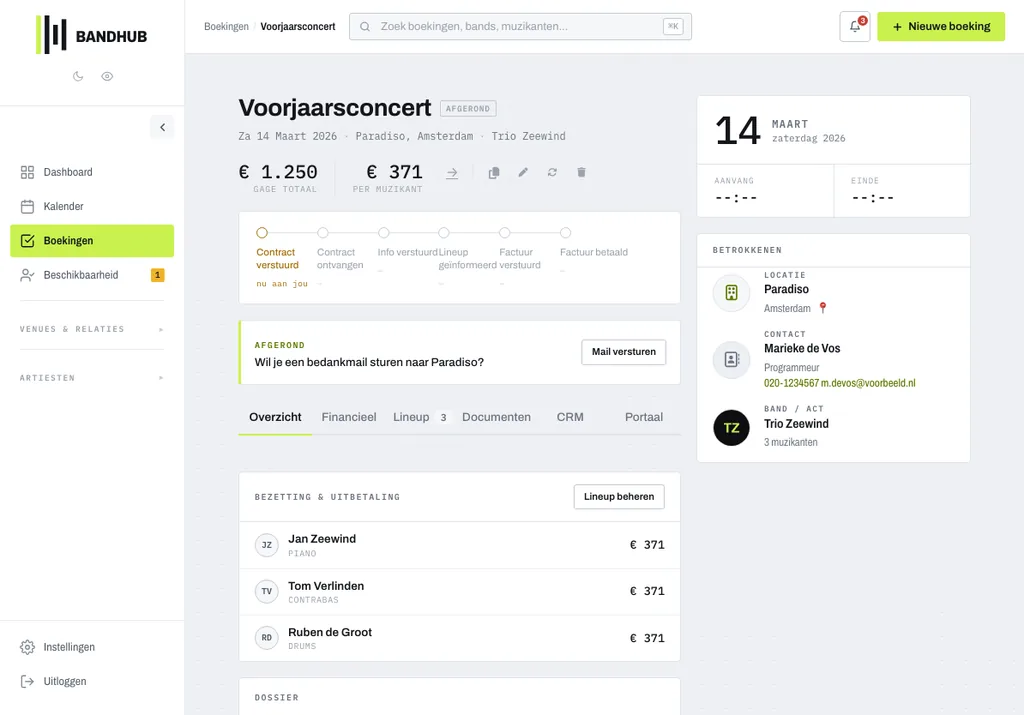Click the Marieke de Vos contact card icon
Screen dimensions: 1024x715
click(x=731, y=359)
